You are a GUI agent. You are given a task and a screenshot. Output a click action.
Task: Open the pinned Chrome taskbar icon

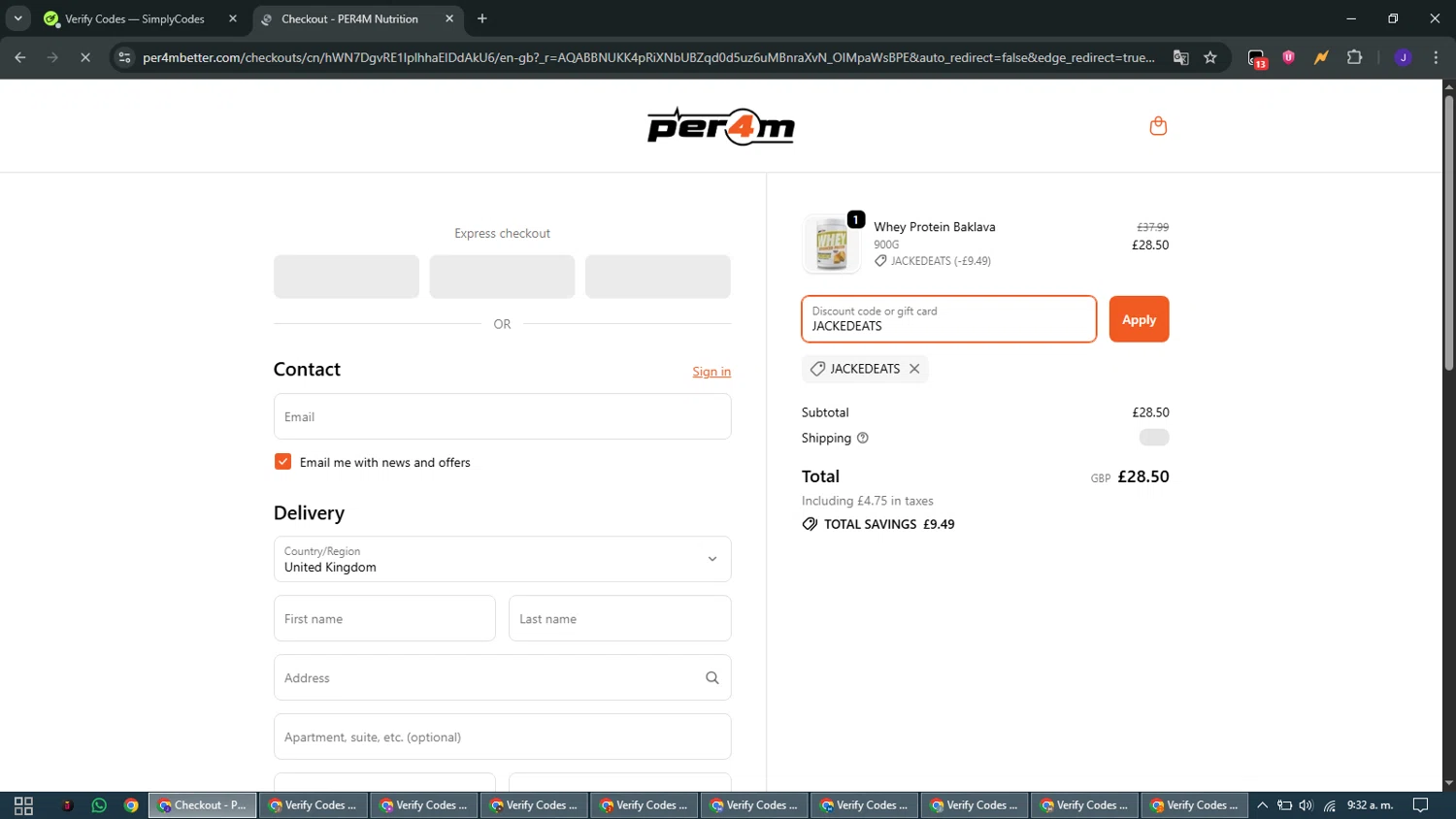pyautogui.click(x=131, y=805)
